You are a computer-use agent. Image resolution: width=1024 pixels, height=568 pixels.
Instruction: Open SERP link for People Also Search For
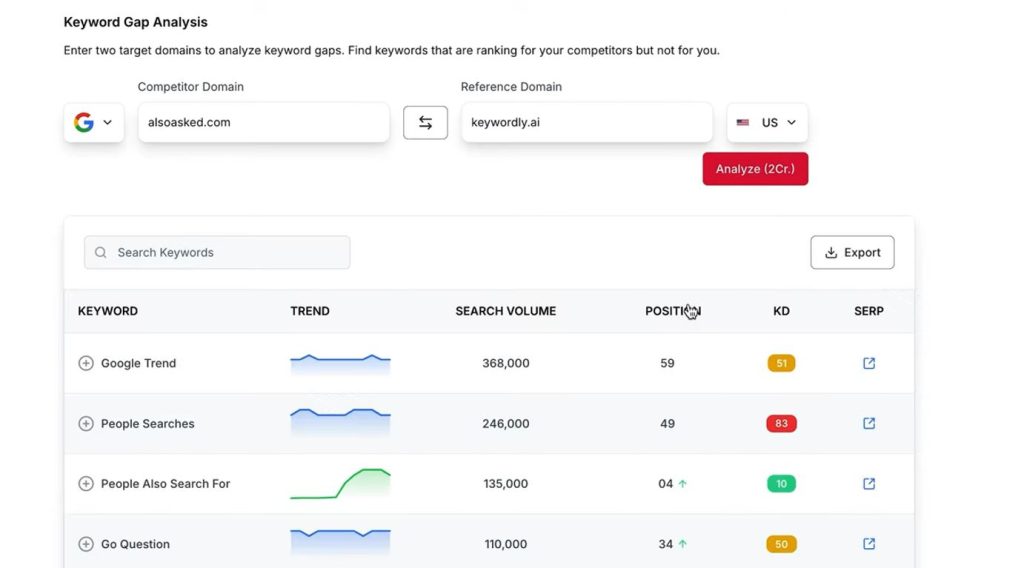pyautogui.click(x=868, y=484)
